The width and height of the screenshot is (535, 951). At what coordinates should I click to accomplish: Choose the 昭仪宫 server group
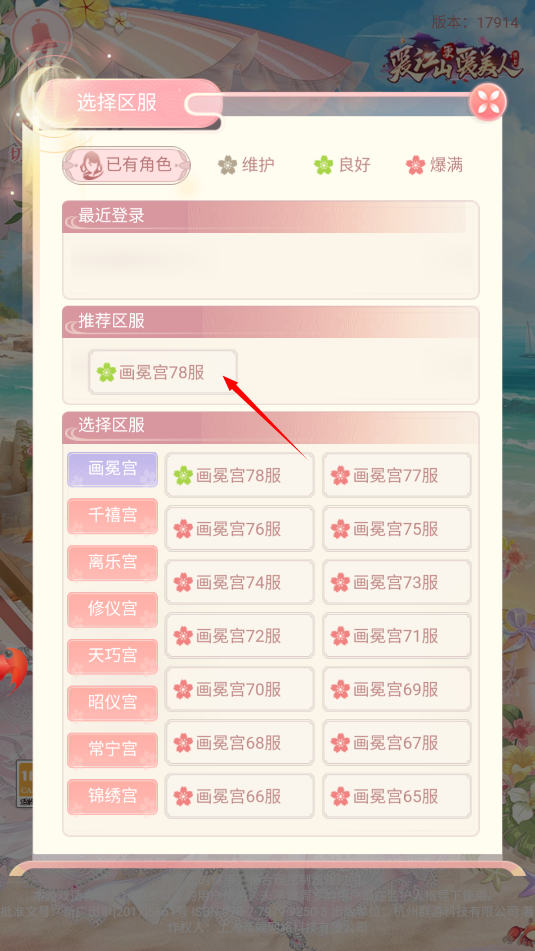pos(112,702)
